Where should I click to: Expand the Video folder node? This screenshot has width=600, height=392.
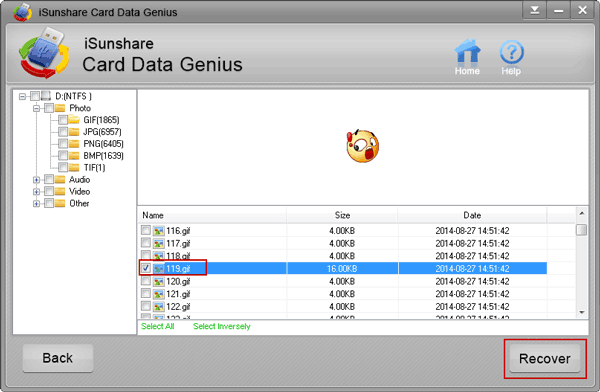37,192
